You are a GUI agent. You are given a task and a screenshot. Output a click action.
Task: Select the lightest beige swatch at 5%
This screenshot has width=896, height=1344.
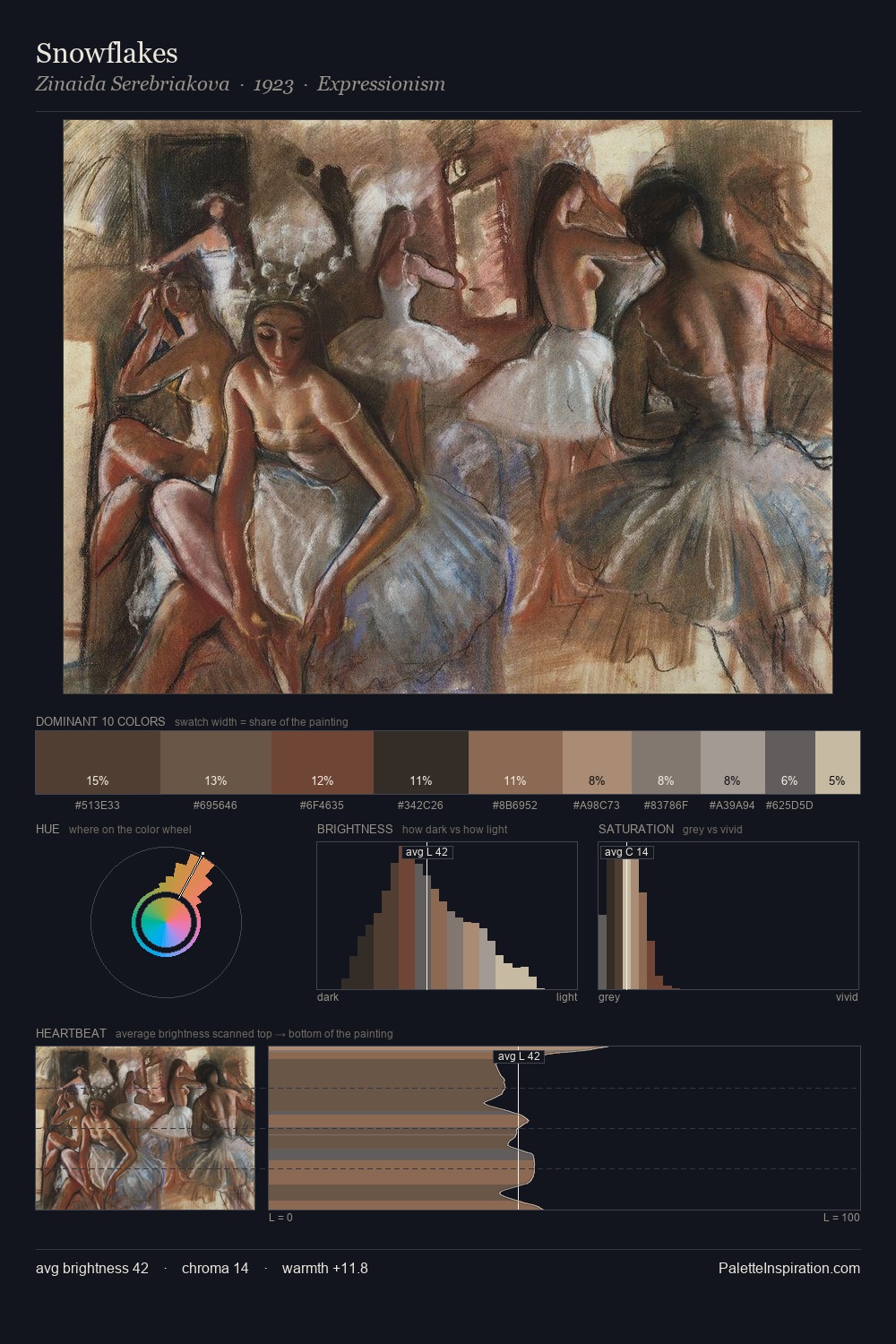pos(838,762)
